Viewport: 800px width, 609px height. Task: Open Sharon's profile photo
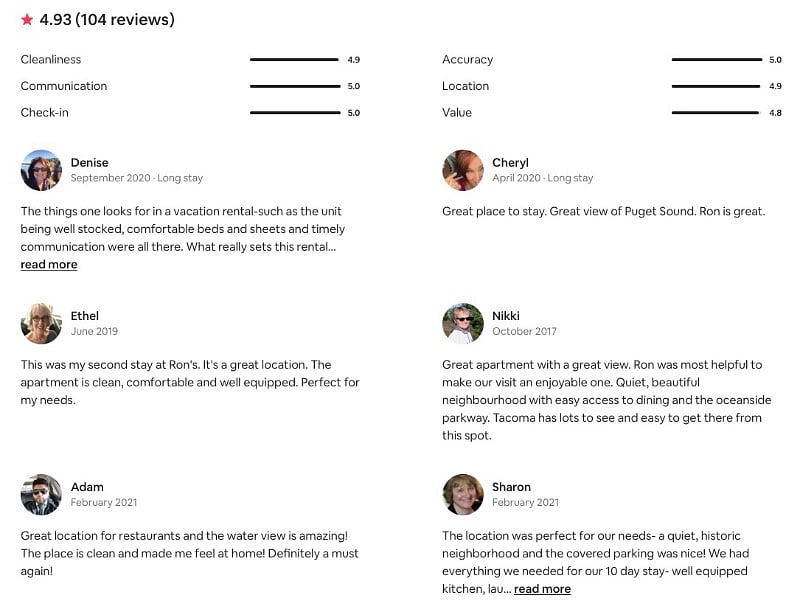463,495
